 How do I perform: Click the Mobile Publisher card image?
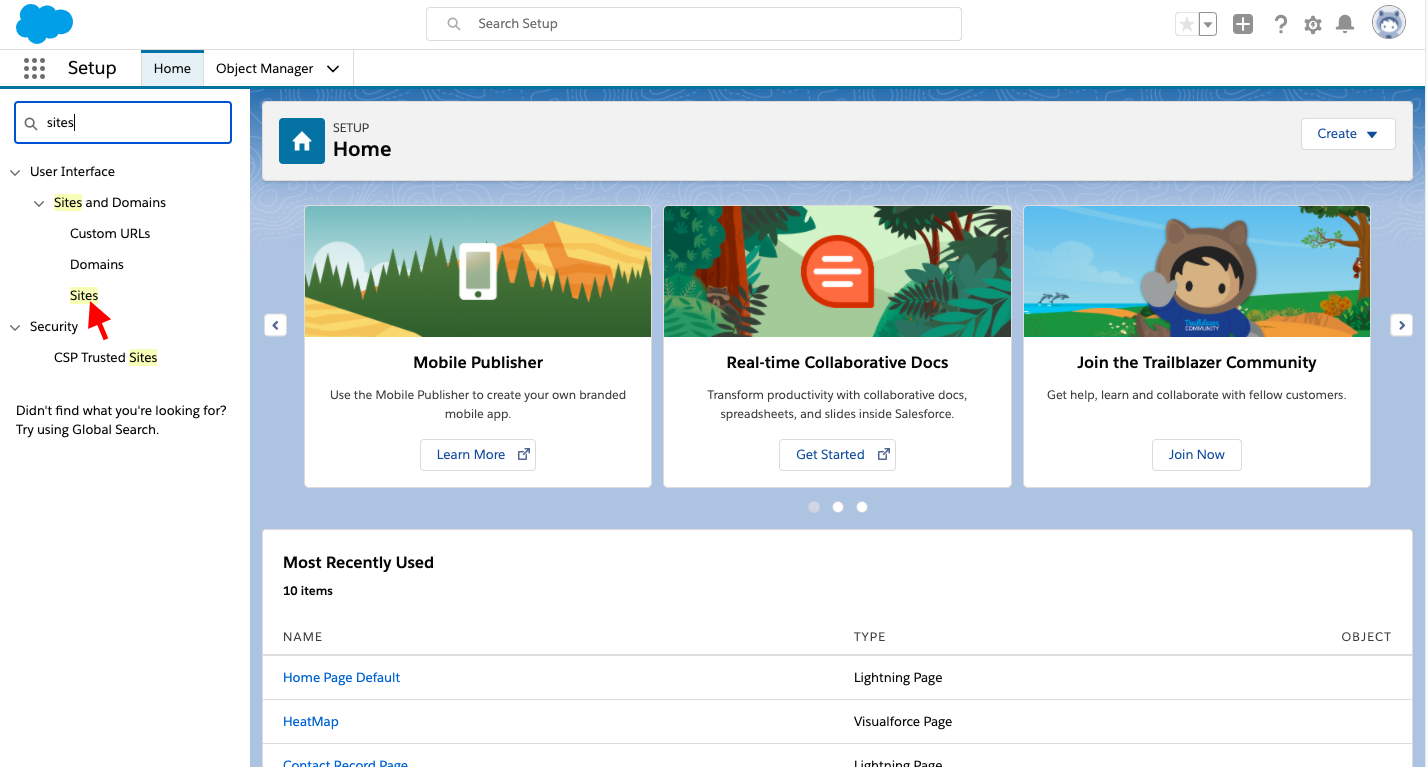click(478, 272)
